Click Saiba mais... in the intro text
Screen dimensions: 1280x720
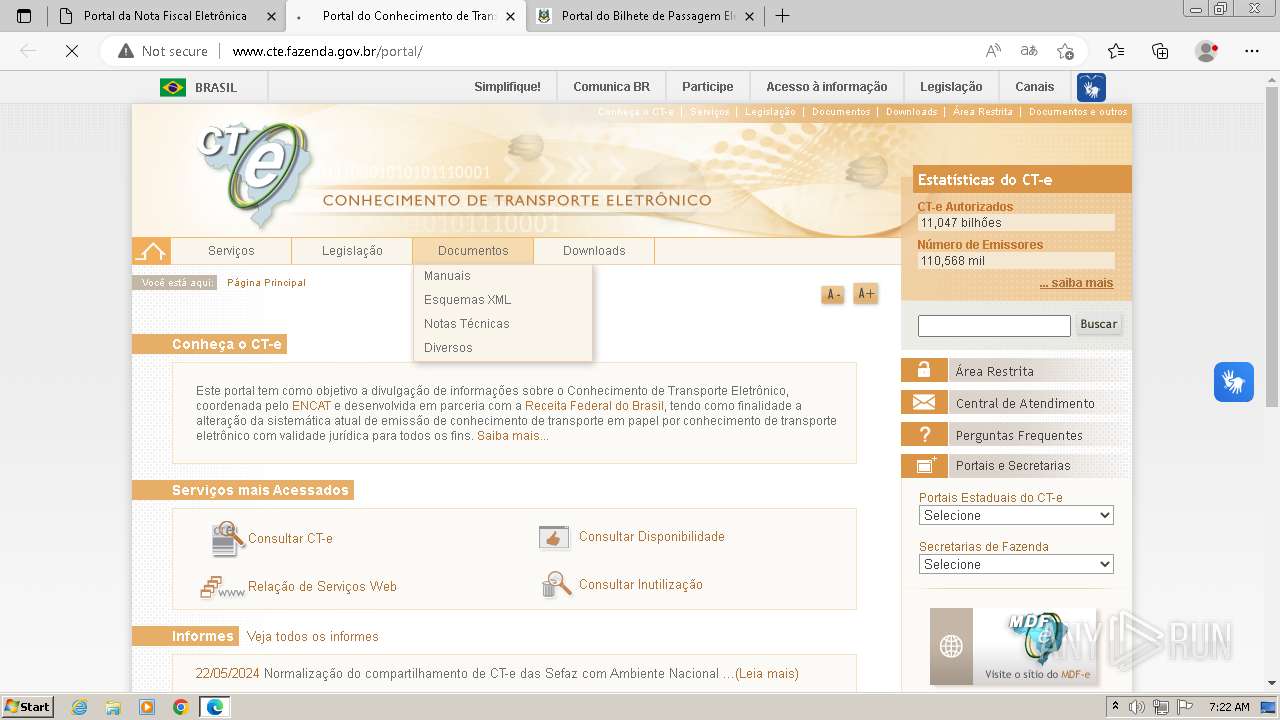pyautogui.click(x=513, y=436)
